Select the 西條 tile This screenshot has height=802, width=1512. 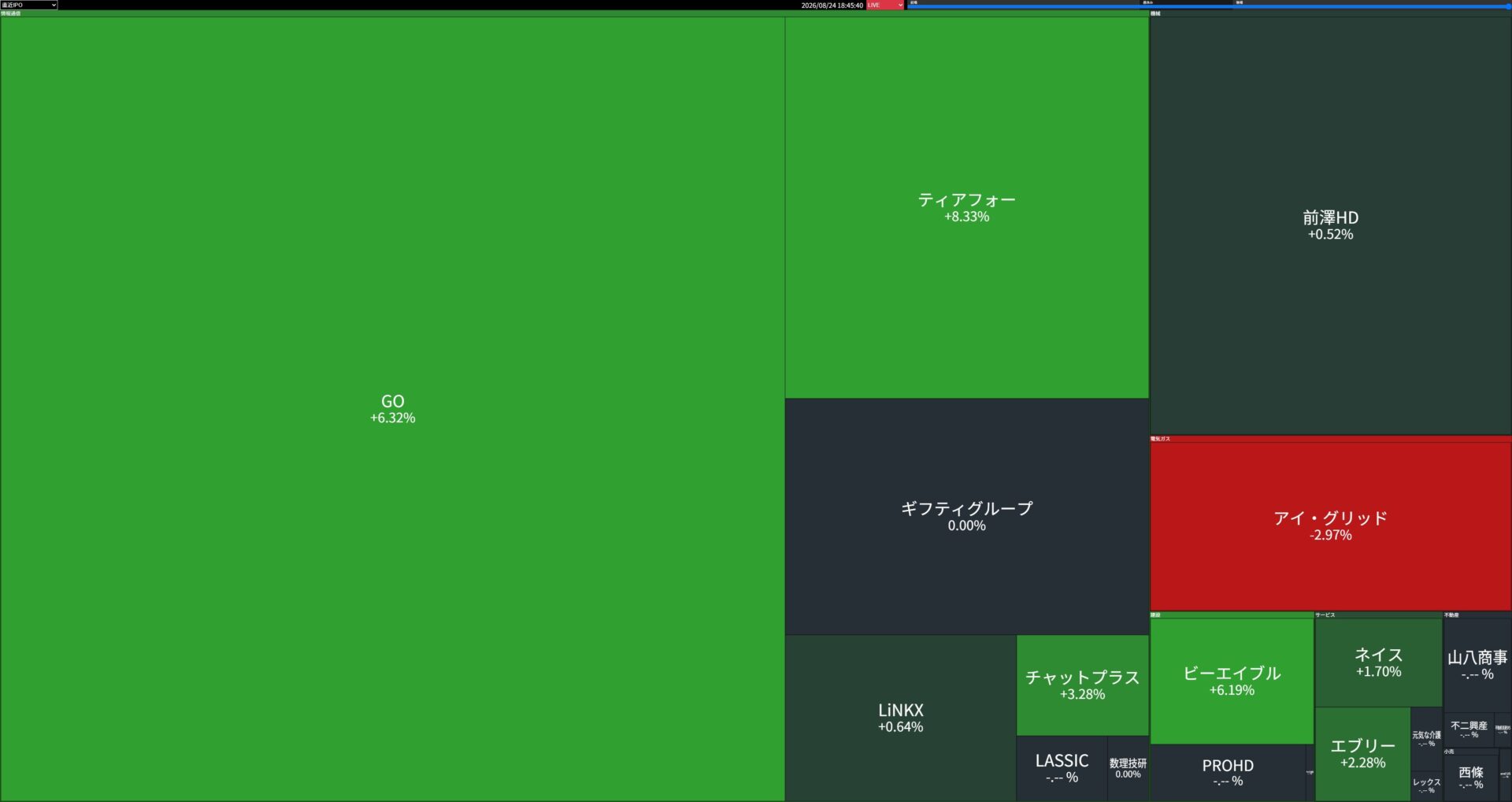[1470, 778]
